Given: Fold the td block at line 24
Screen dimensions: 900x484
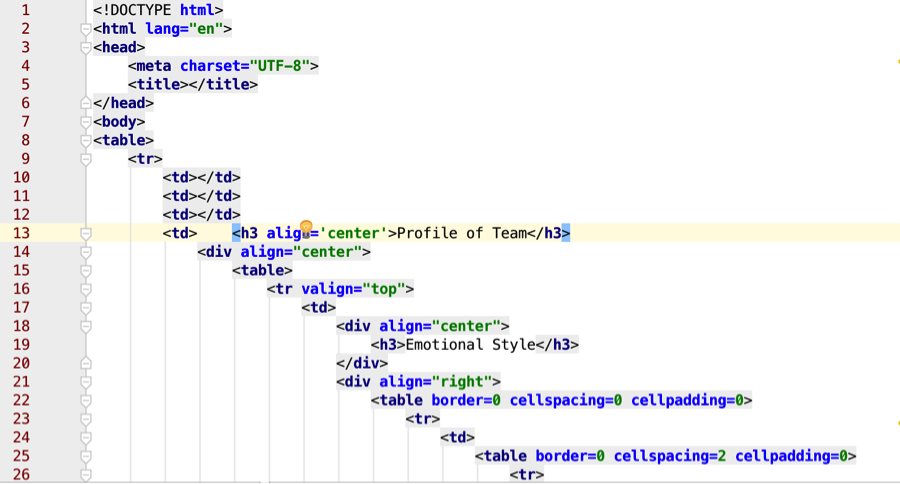Looking at the screenshot, I should (86, 438).
